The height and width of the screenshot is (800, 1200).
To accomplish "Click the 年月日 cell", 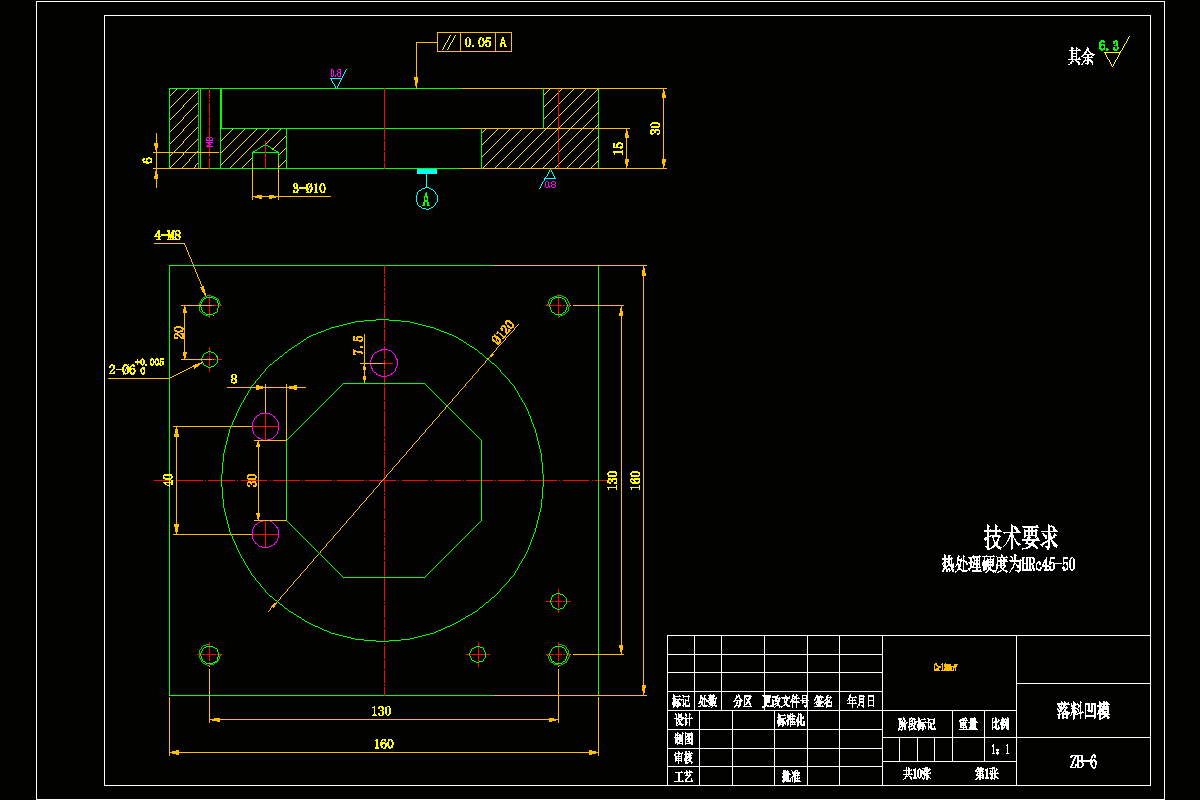I will click(x=861, y=702).
